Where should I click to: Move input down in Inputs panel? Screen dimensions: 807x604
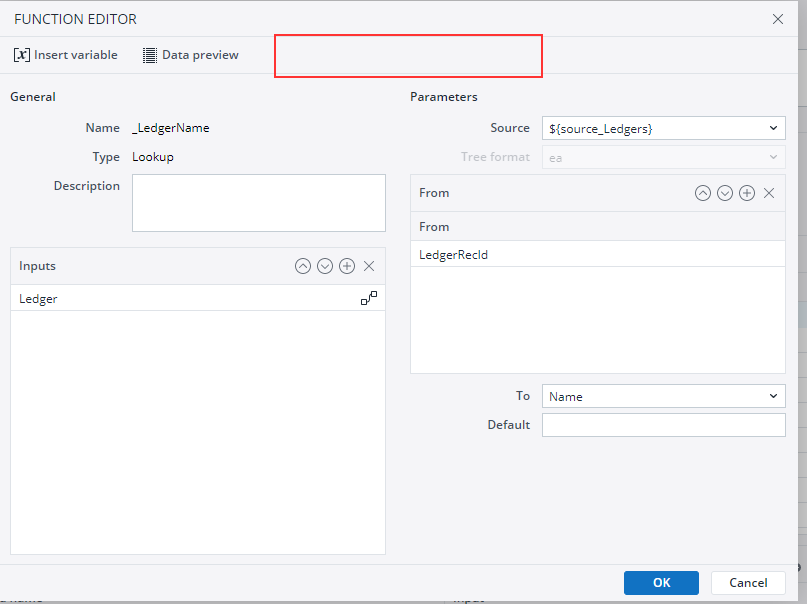pyautogui.click(x=325, y=266)
